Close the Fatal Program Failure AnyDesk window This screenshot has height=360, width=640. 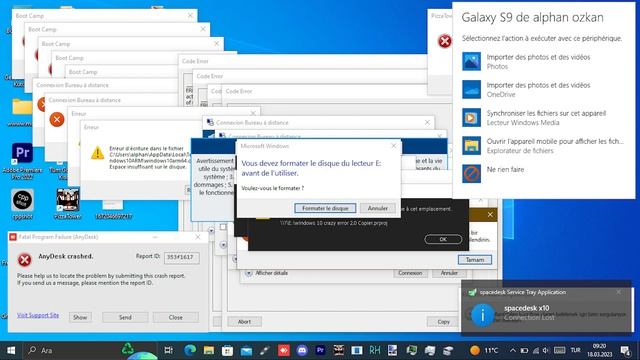(198, 237)
